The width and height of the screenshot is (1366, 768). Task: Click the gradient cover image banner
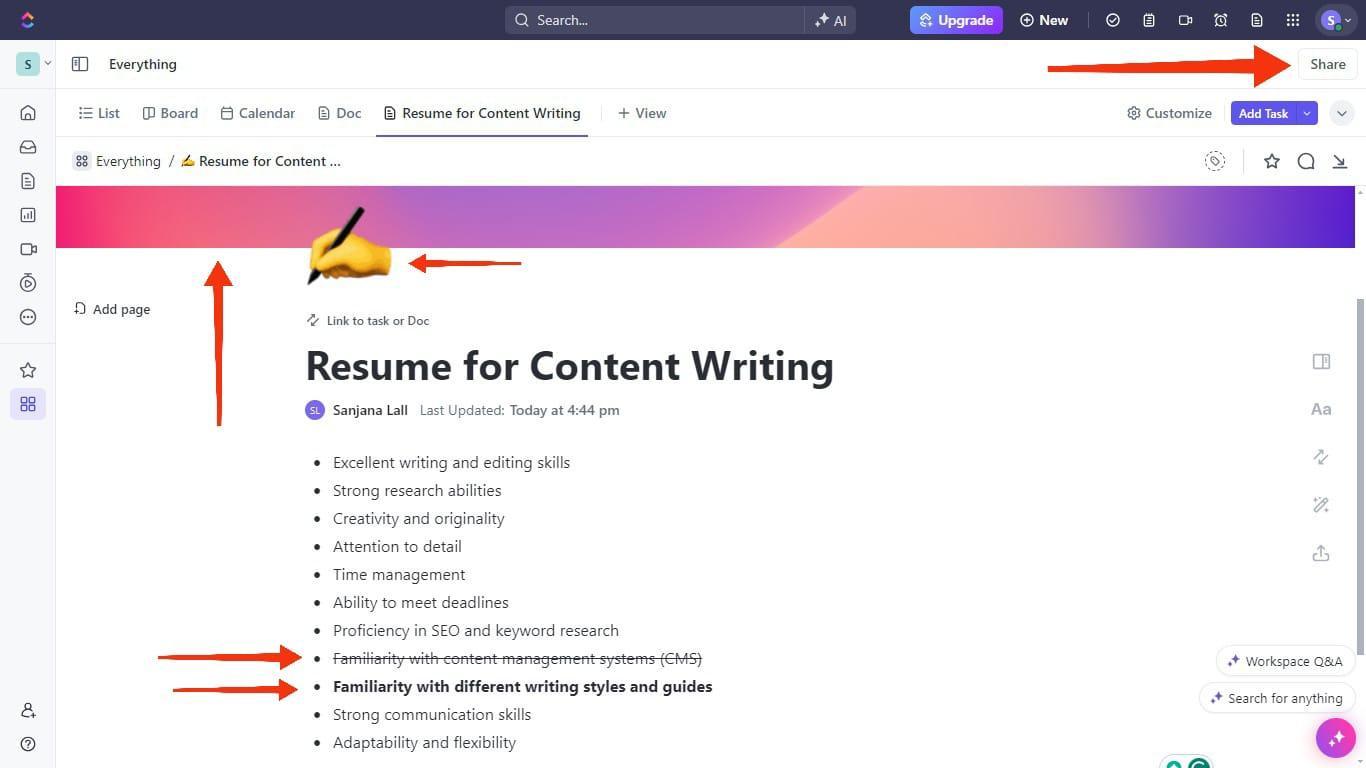[x=705, y=217]
